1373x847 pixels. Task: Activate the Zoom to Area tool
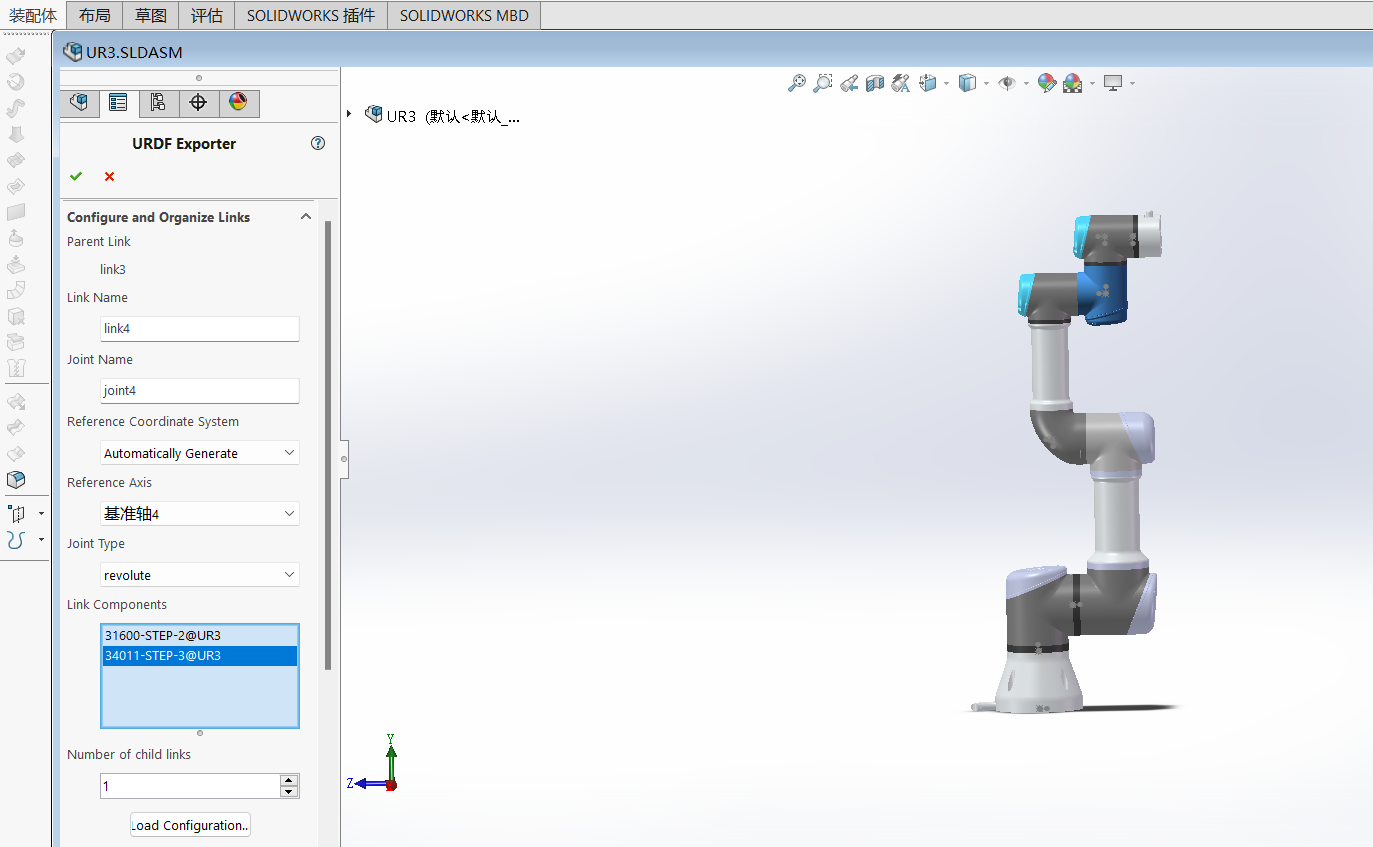[x=823, y=83]
